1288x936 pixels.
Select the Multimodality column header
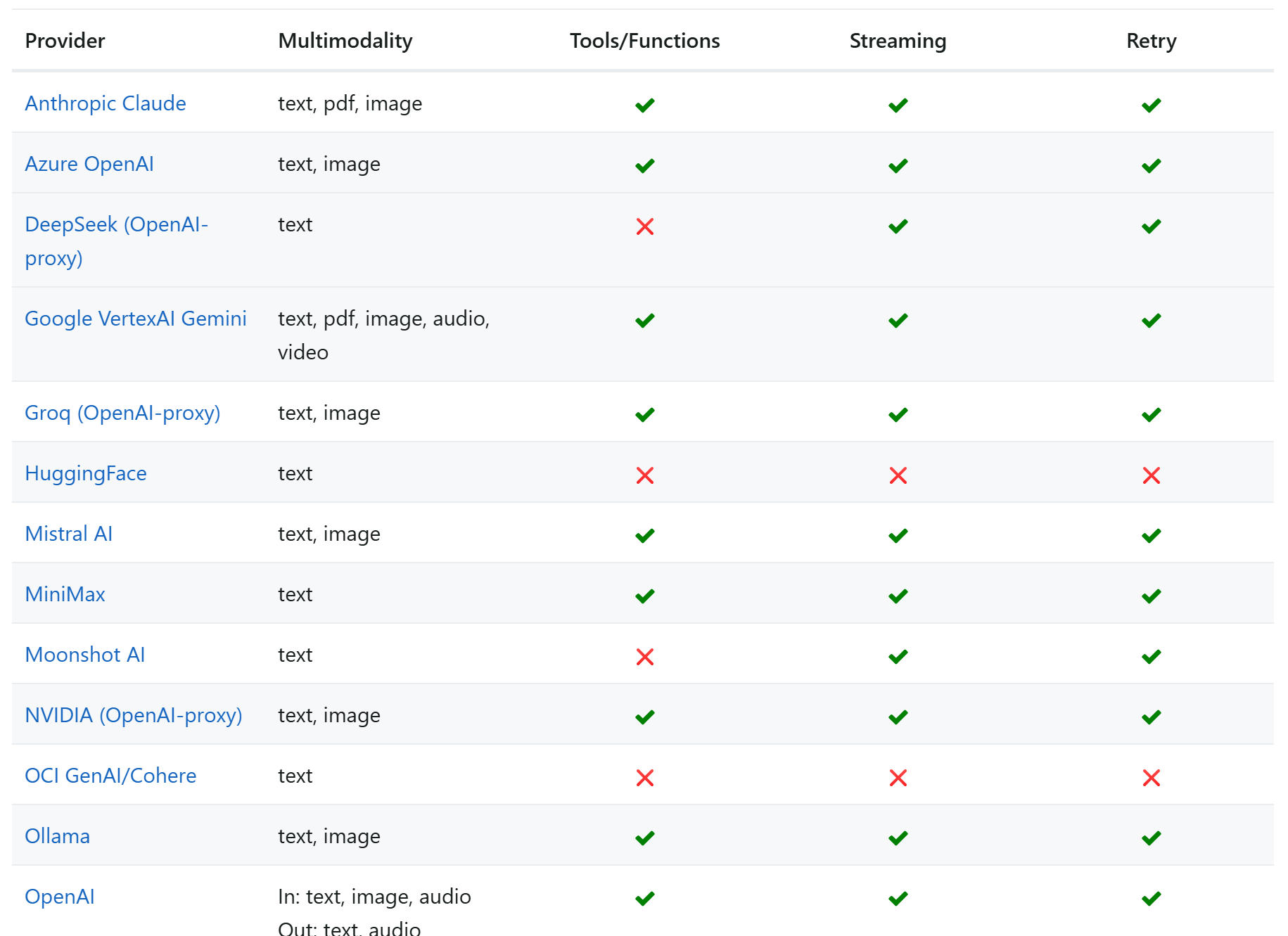pos(345,41)
